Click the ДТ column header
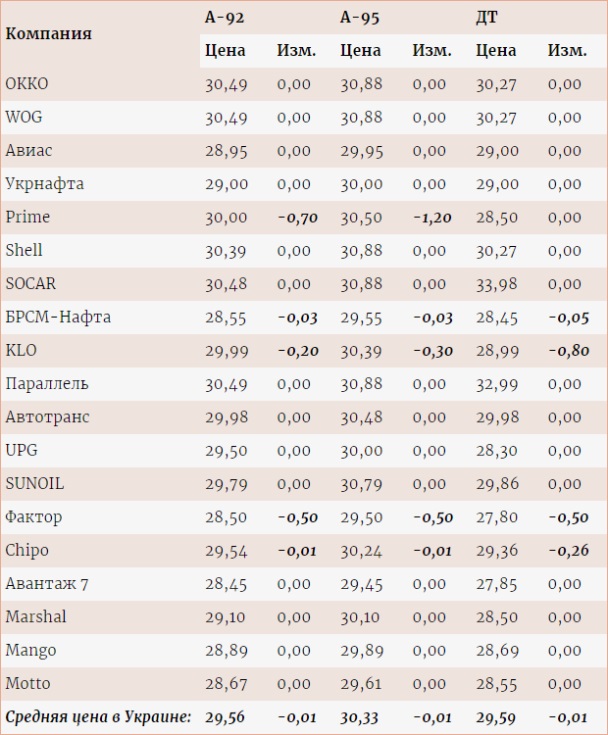The height and width of the screenshot is (735, 608). tap(487, 16)
